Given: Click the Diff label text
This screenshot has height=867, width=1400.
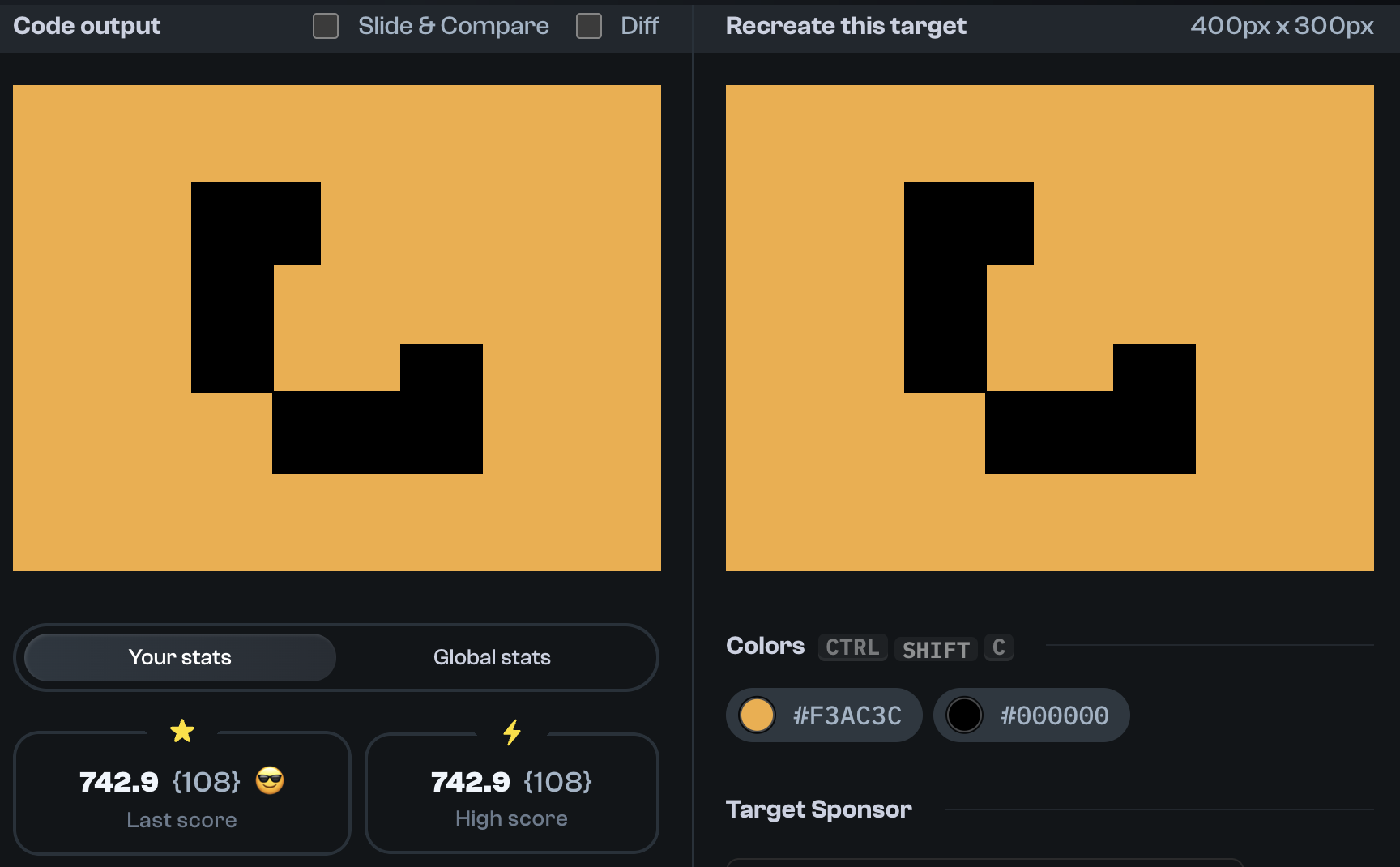Looking at the screenshot, I should (640, 26).
